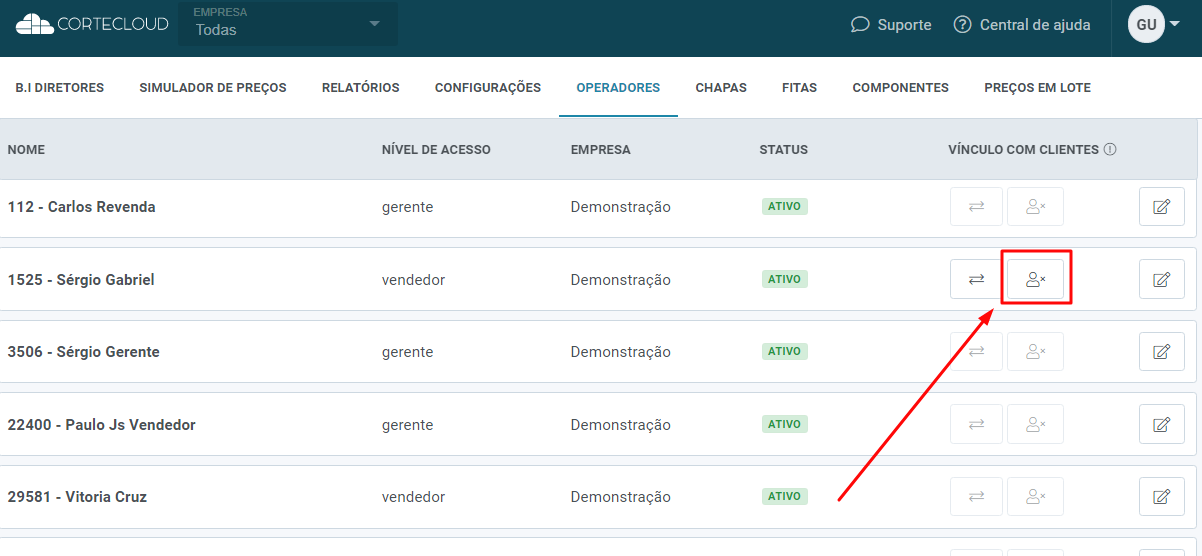Screen dimensions: 1202x556
Task: Open the Relatórios tab
Action: coord(361,88)
